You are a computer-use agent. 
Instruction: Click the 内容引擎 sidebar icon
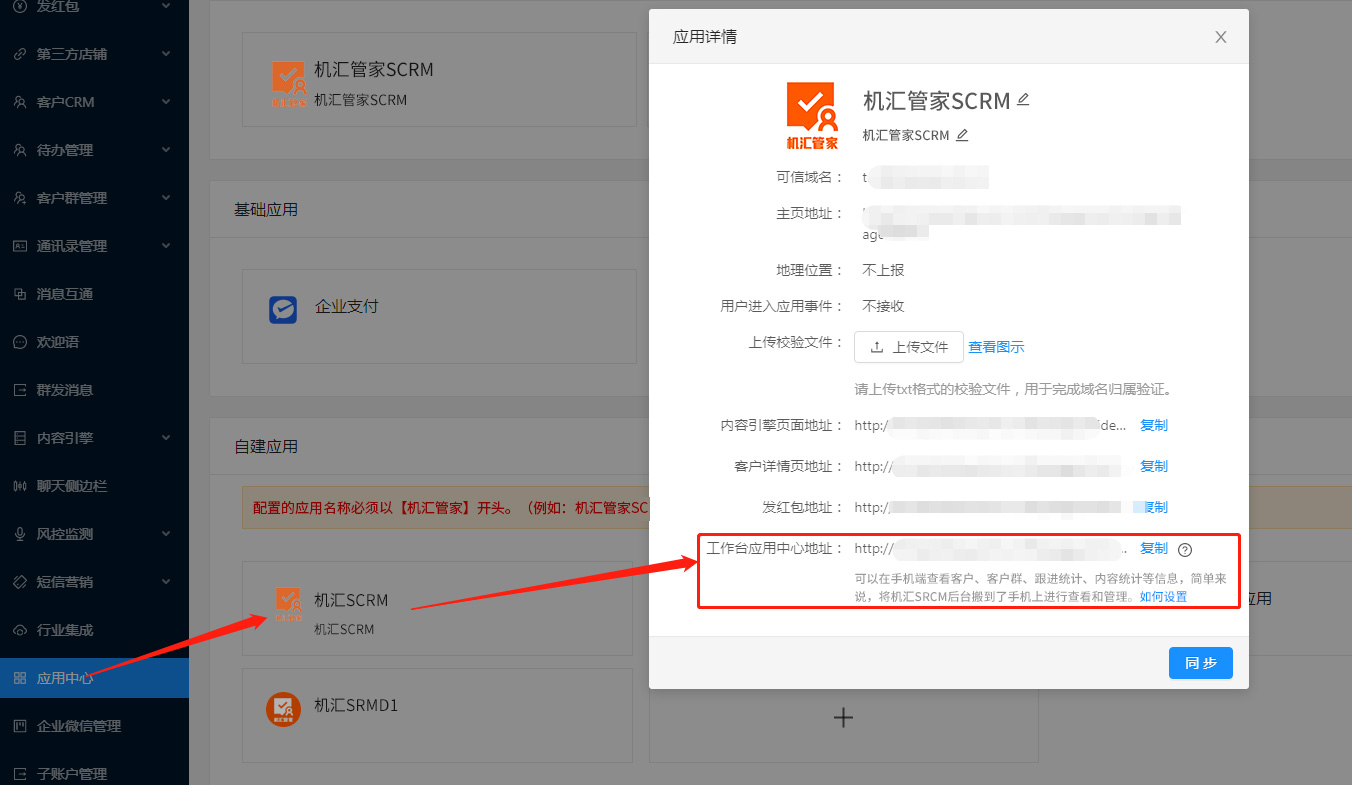(19, 438)
